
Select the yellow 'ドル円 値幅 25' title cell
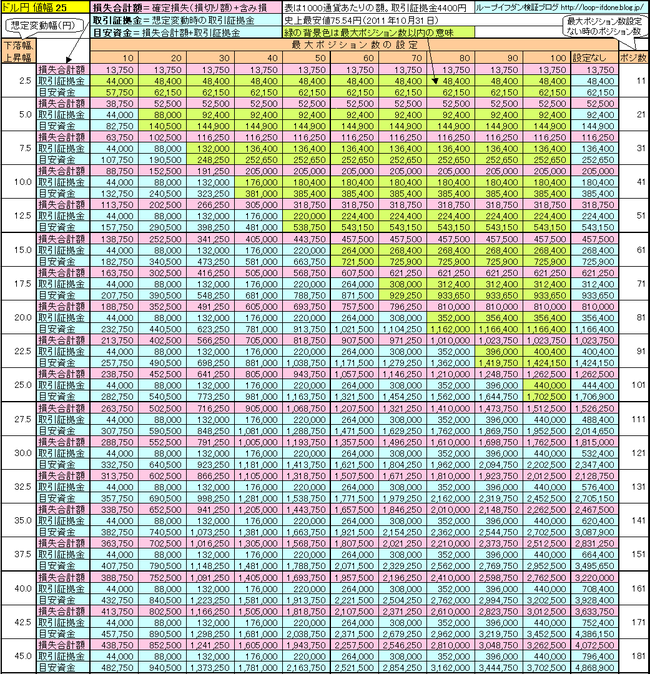[45, 7]
